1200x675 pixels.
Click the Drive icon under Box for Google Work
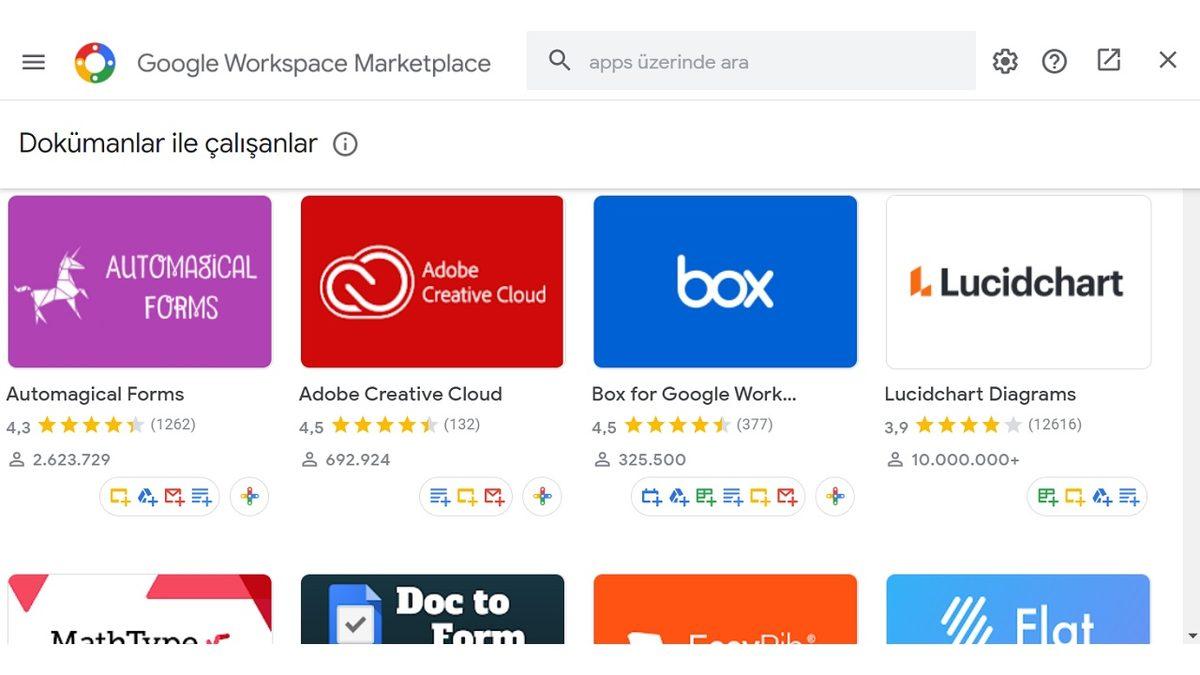coord(676,496)
